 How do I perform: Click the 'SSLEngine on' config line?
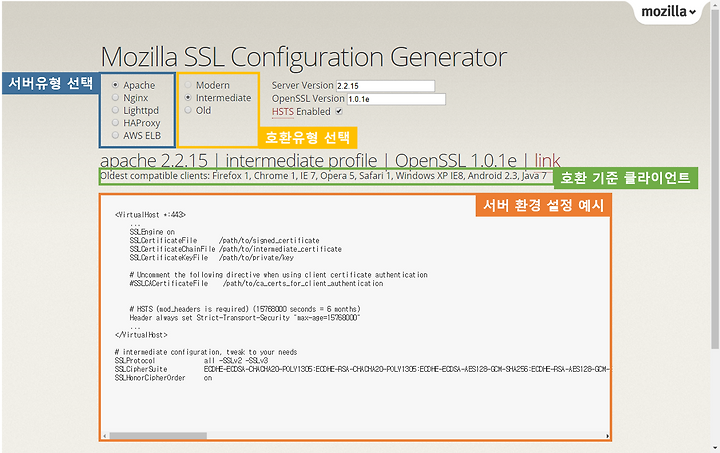point(152,232)
